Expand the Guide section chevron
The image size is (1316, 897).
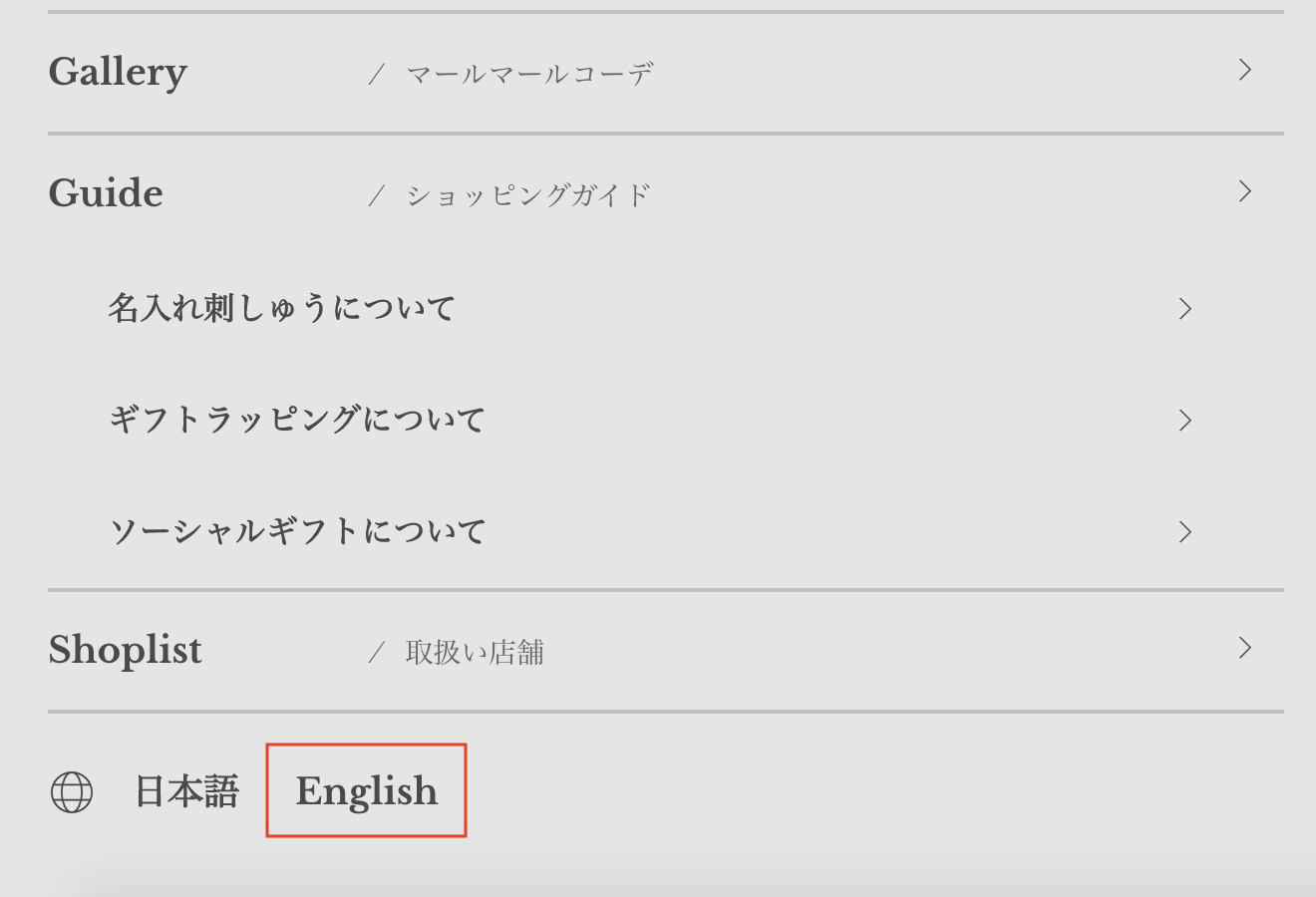pyautogui.click(x=1244, y=191)
